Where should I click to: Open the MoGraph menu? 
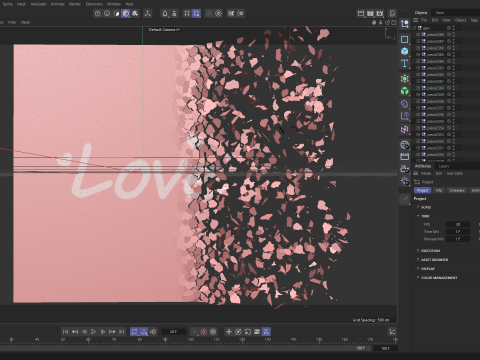point(38,4)
